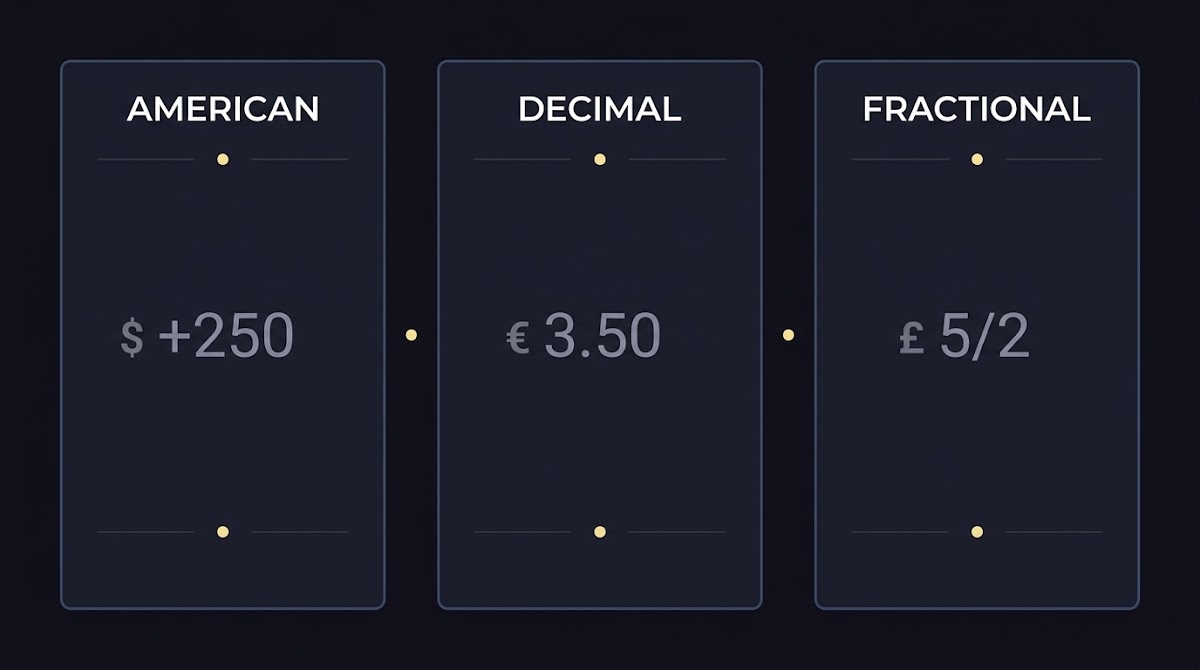The height and width of the screenshot is (670, 1200).
Task: Open the FRACTIONAL heading
Action: click(x=977, y=109)
